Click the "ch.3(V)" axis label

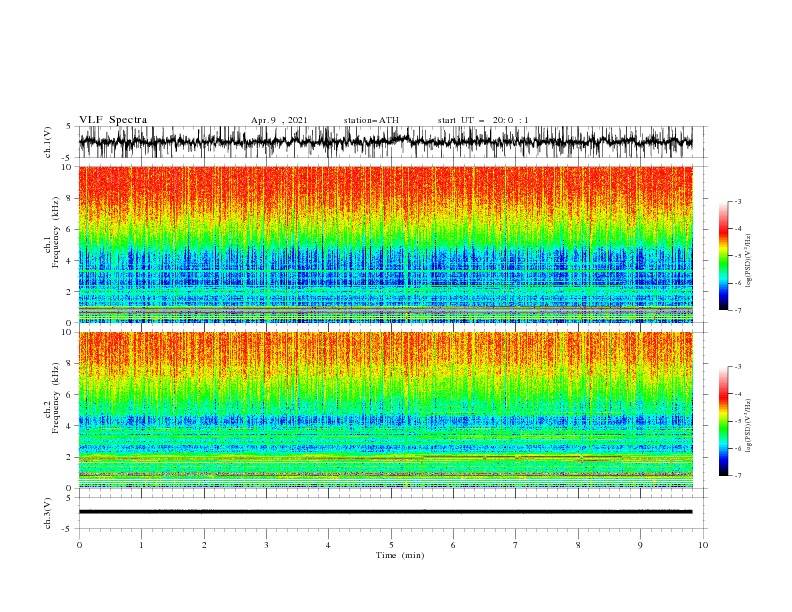tap(48, 513)
